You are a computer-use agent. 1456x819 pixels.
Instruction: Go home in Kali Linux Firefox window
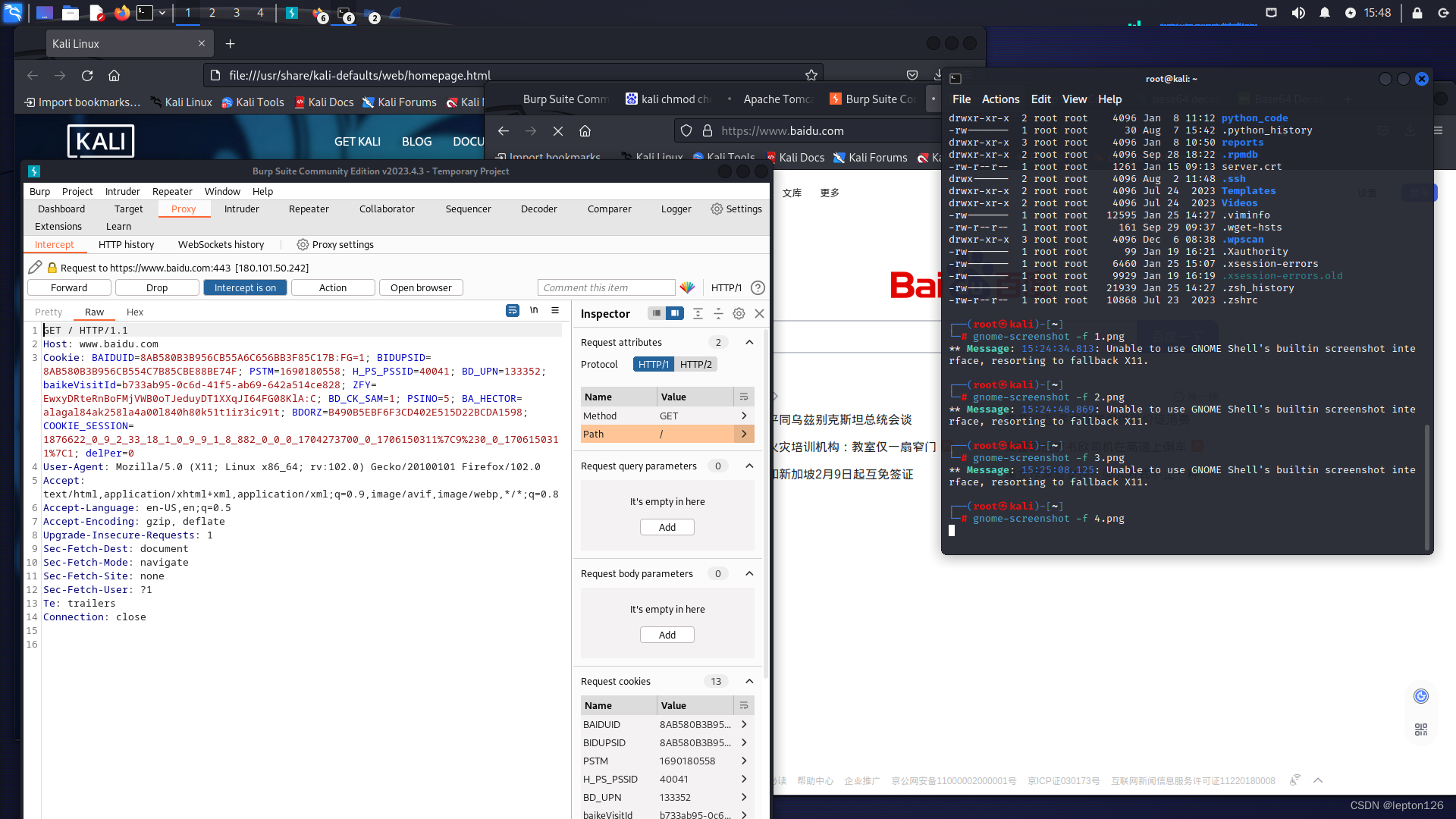click(x=115, y=75)
